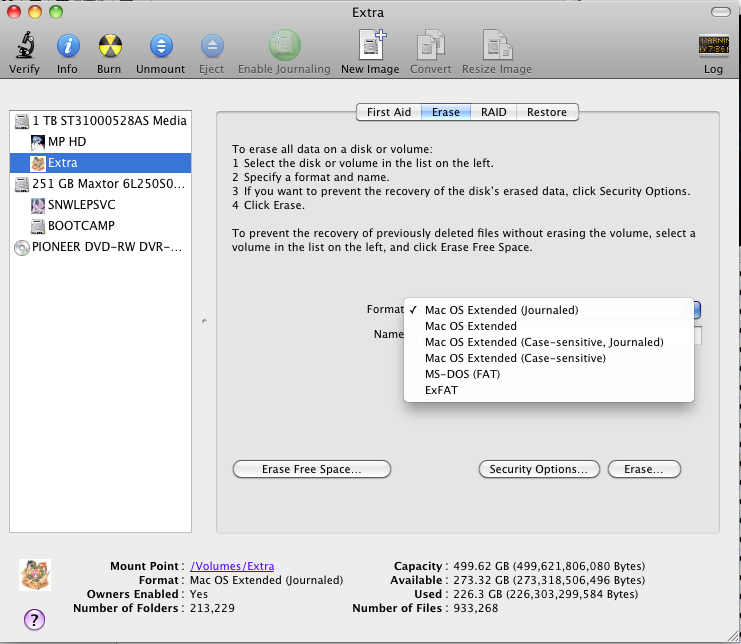Choose Mac OS Extended (Case-sensitive, Journaled) option

coord(549,342)
